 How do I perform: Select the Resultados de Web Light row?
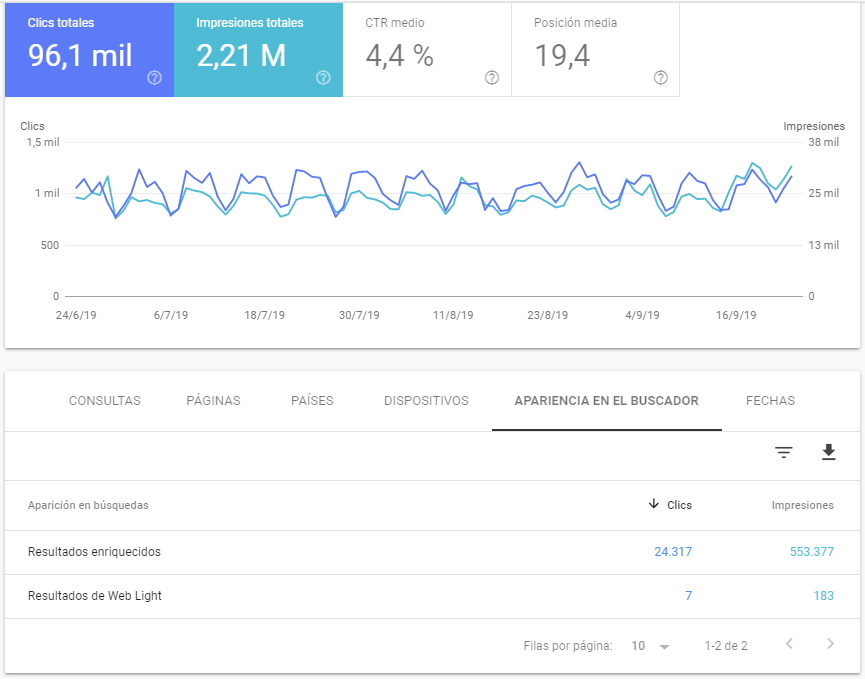coord(95,596)
